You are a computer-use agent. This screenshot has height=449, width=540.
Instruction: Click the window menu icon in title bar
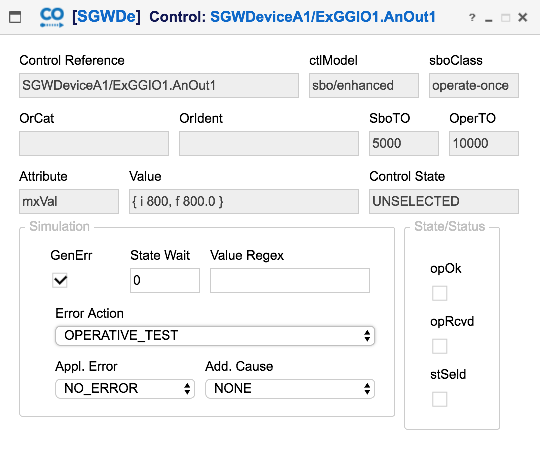(x=15, y=17)
